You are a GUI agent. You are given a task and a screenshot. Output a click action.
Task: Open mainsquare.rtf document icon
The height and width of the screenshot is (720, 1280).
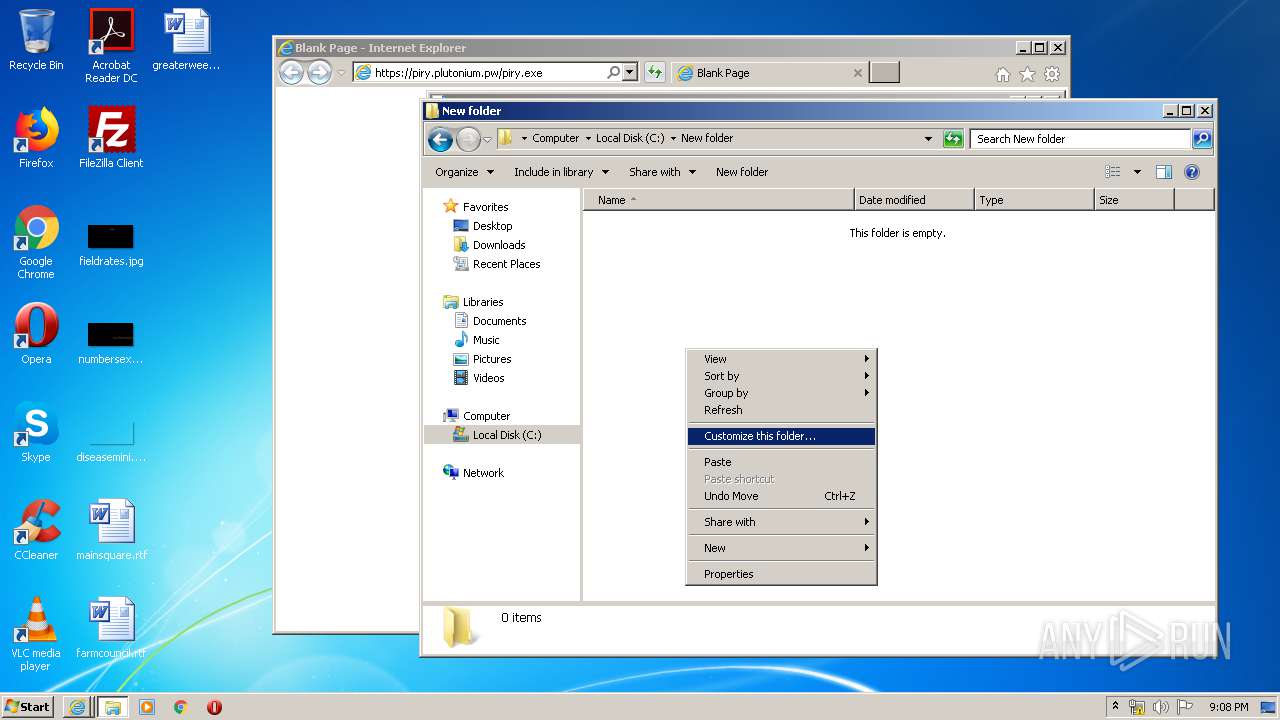(x=111, y=530)
